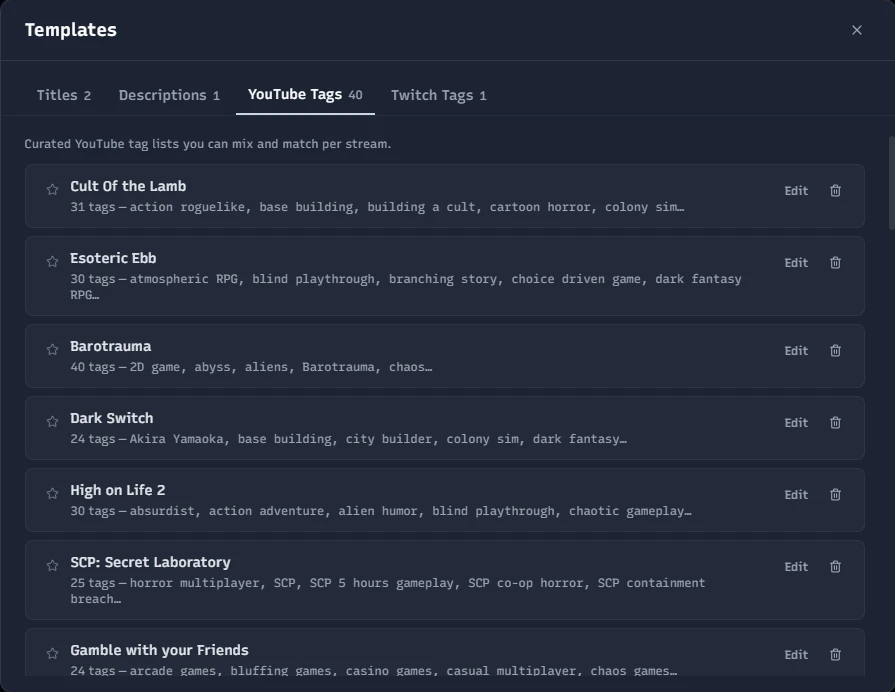This screenshot has height=692, width=895.
Task: Select the YouTube Tags tab
Action: click(x=305, y=95)
